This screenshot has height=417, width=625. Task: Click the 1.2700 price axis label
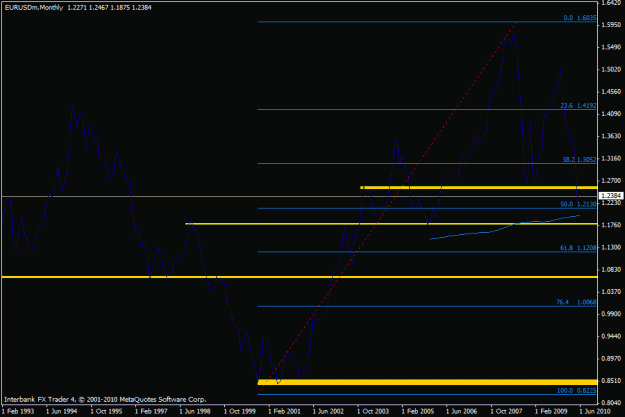pos(611,181)
